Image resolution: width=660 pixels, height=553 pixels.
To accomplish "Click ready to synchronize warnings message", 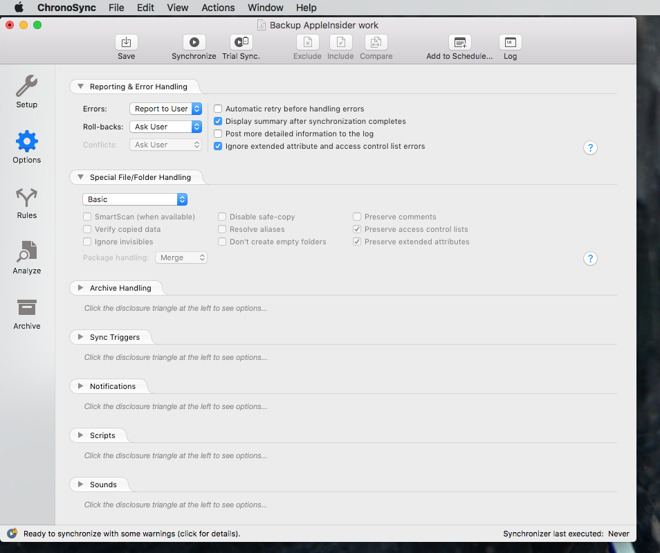I will point(132,534).
